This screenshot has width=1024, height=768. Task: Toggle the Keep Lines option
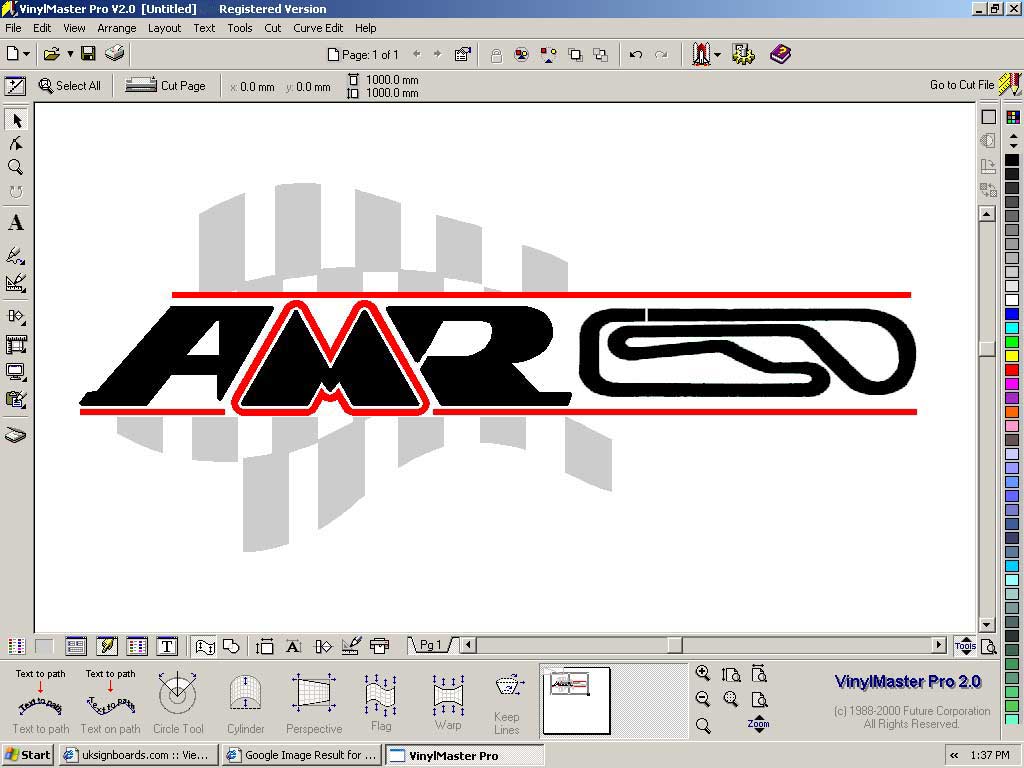pyautogui.click(x=507, y=703)
